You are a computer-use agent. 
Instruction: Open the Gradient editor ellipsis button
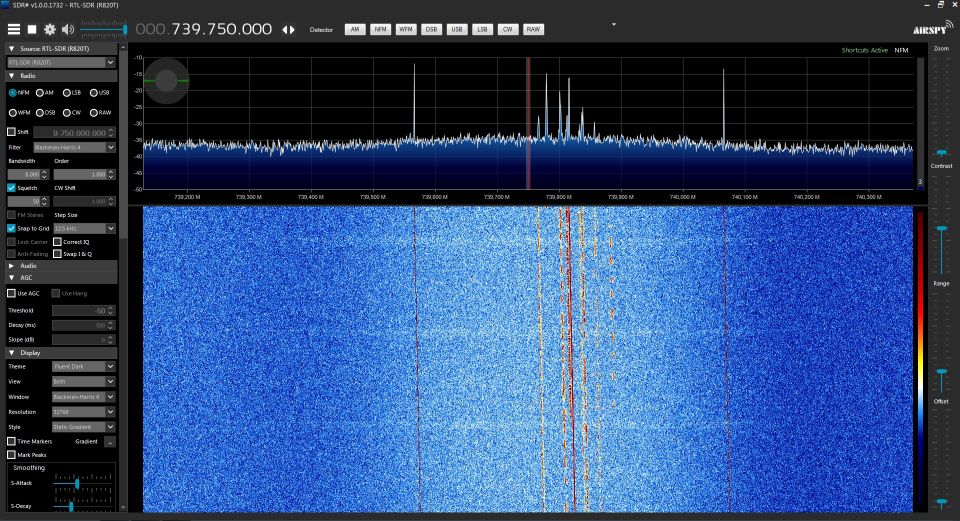(x=110, y=441)
